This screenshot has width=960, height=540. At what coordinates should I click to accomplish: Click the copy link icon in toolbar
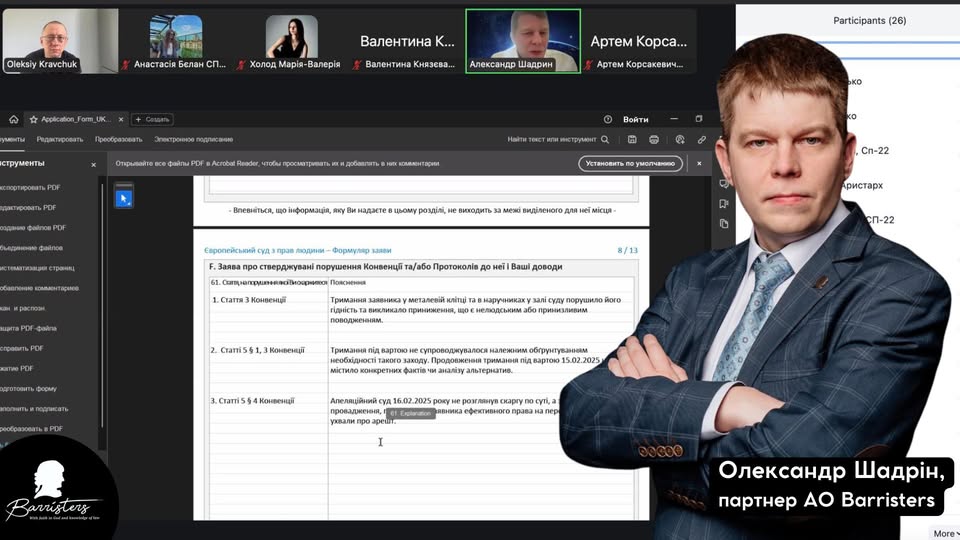point(702,140)
